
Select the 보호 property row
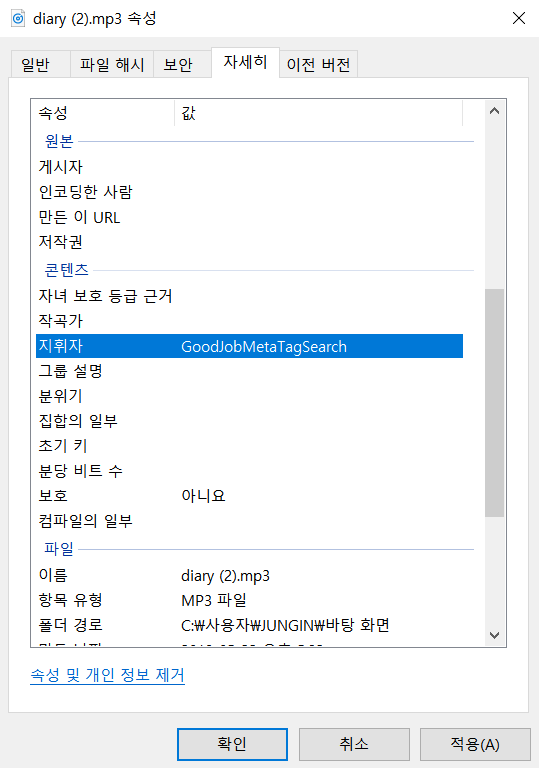pyautogui.click(x=249, y=496)
